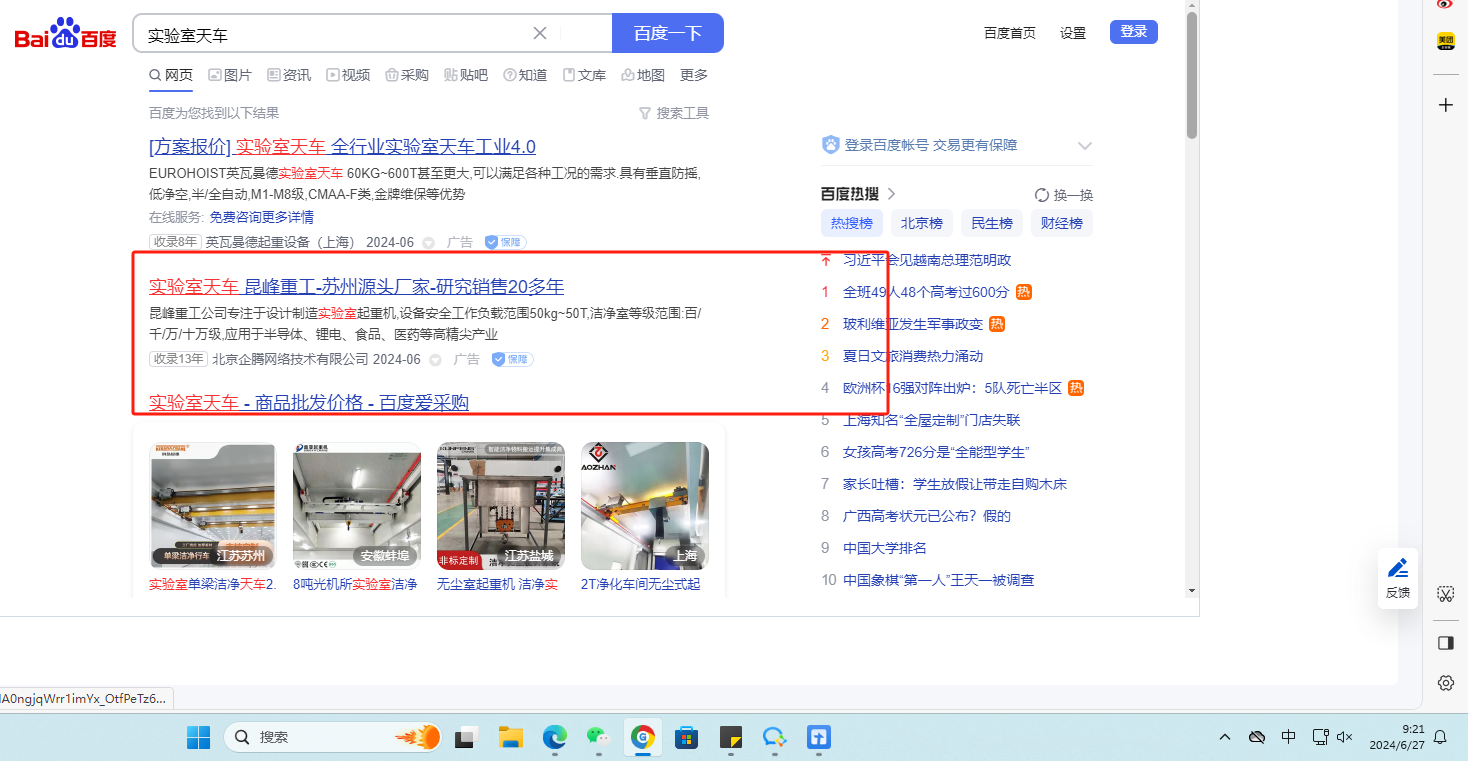Switch to the 文库 tab
1468x761 pixels.
584,75
